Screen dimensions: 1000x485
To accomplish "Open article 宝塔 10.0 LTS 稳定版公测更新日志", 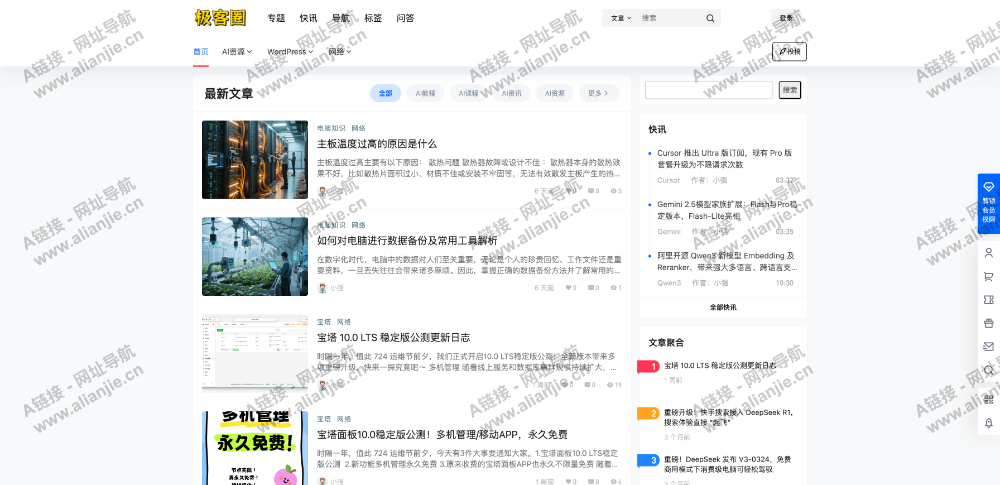I will [393, 338].
